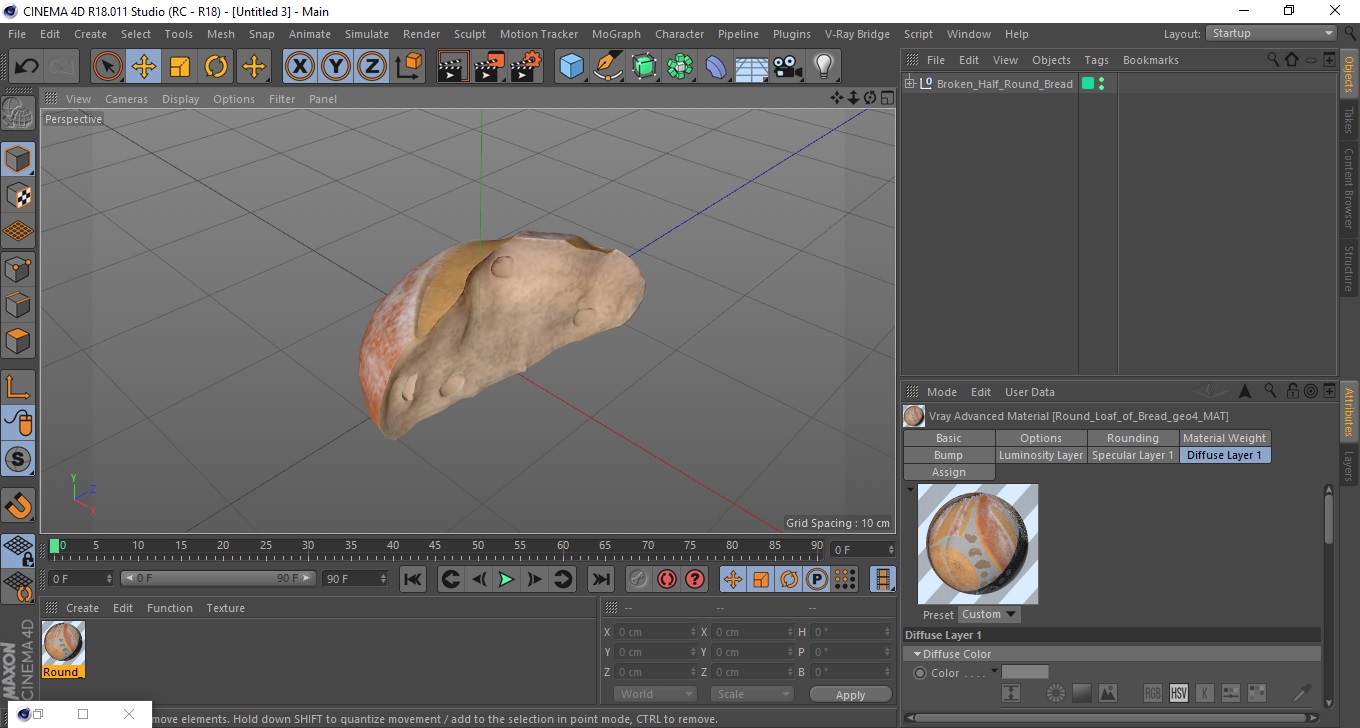Toggle visibility dots of Broken_Half_Round_Bread
This screenshot has width=1360, height=728.
(1101, 84)
